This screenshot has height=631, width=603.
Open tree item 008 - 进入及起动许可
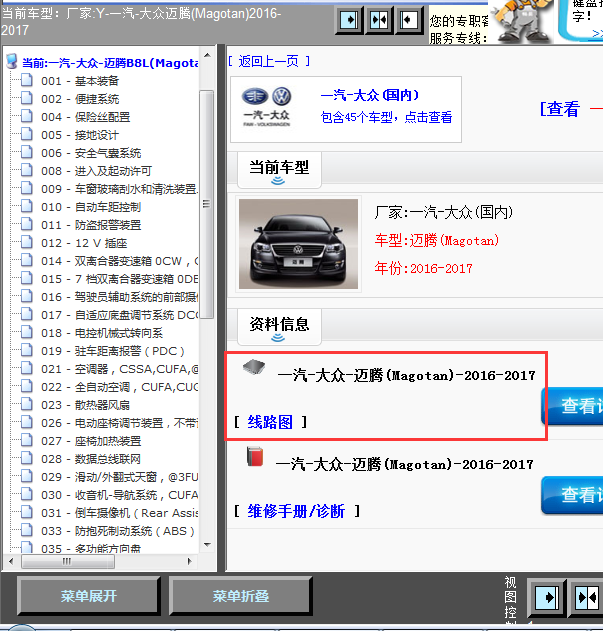pos(96,171)
